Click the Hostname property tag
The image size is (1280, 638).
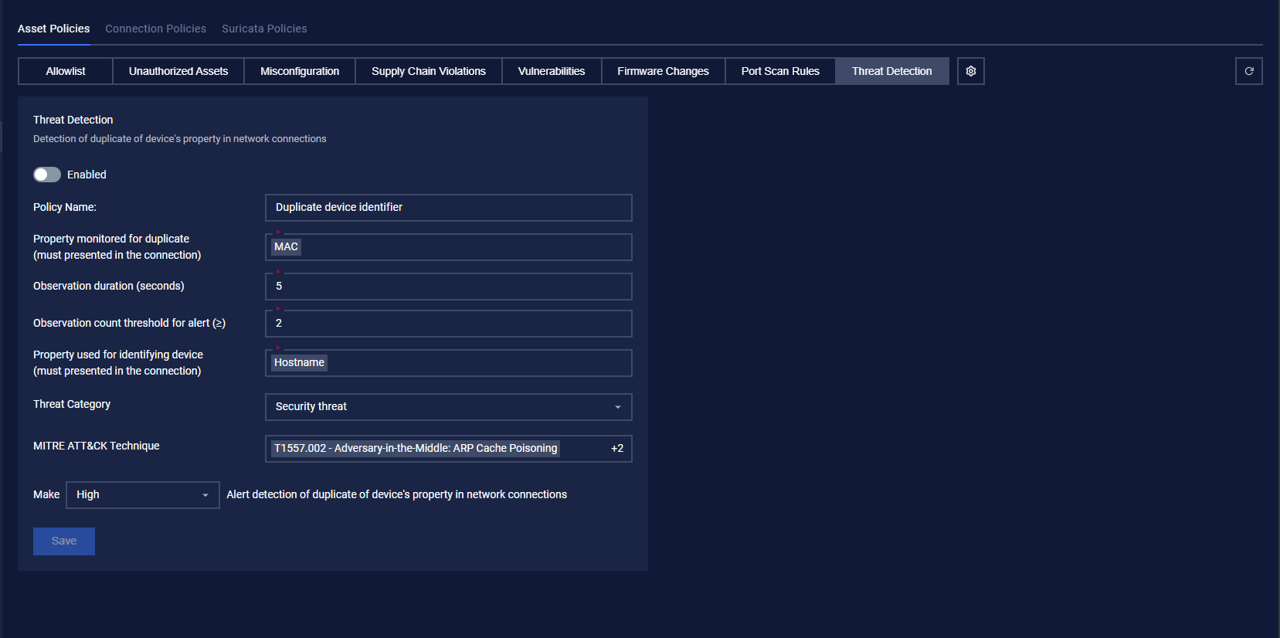(x=299, y=363)
